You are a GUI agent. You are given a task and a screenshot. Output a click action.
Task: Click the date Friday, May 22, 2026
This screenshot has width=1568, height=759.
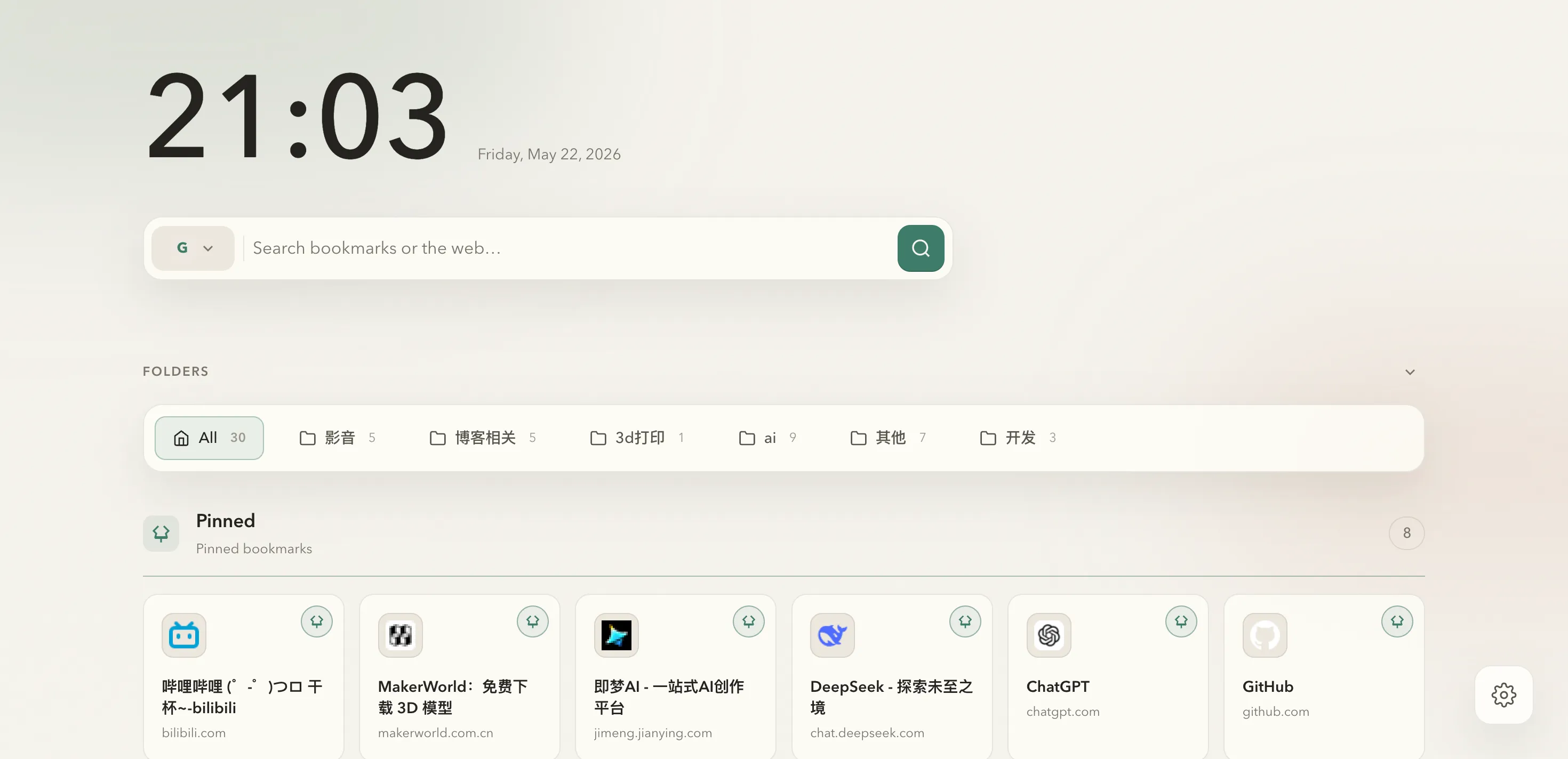pos(549,155)
